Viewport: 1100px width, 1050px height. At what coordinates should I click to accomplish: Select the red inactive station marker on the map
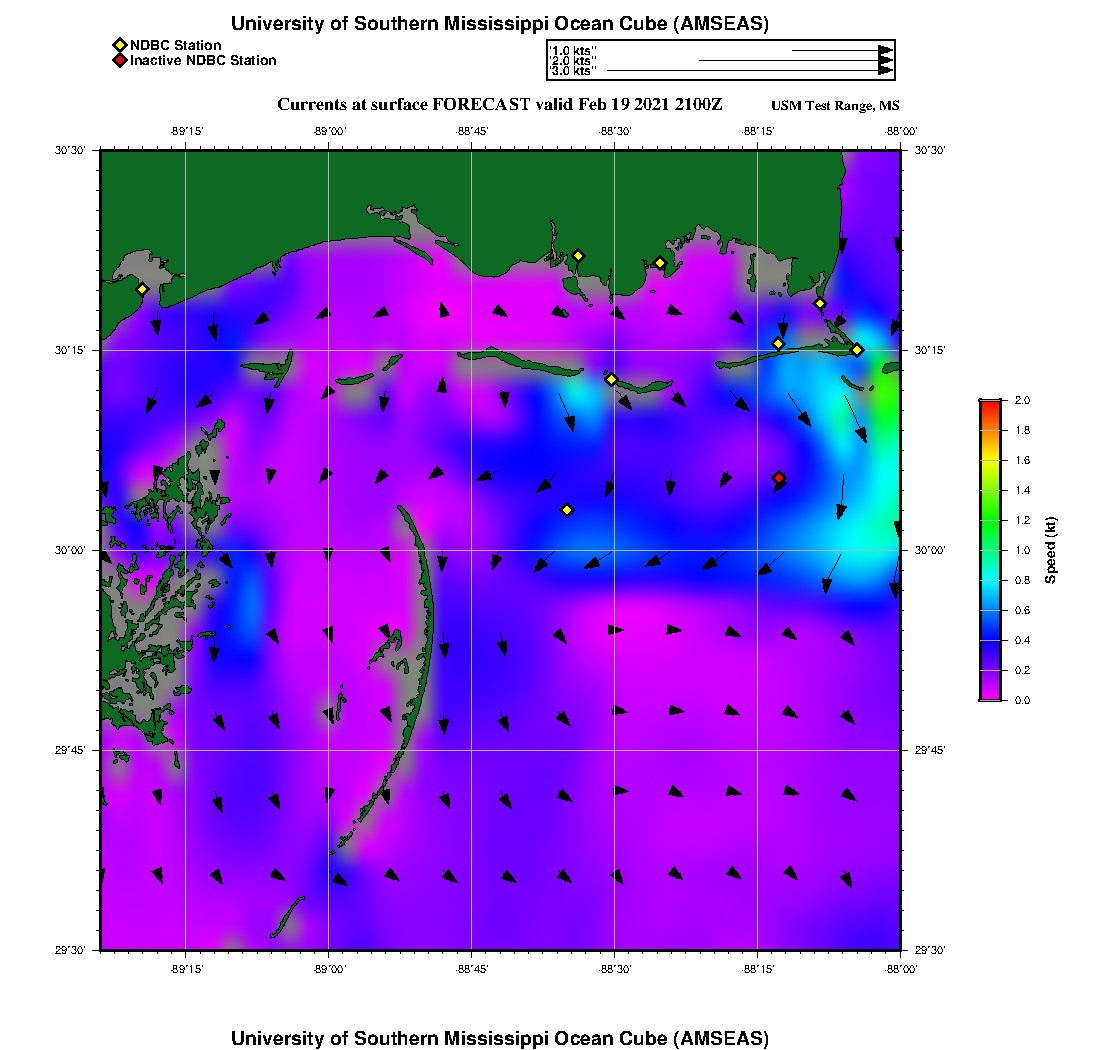coord(779,478)
